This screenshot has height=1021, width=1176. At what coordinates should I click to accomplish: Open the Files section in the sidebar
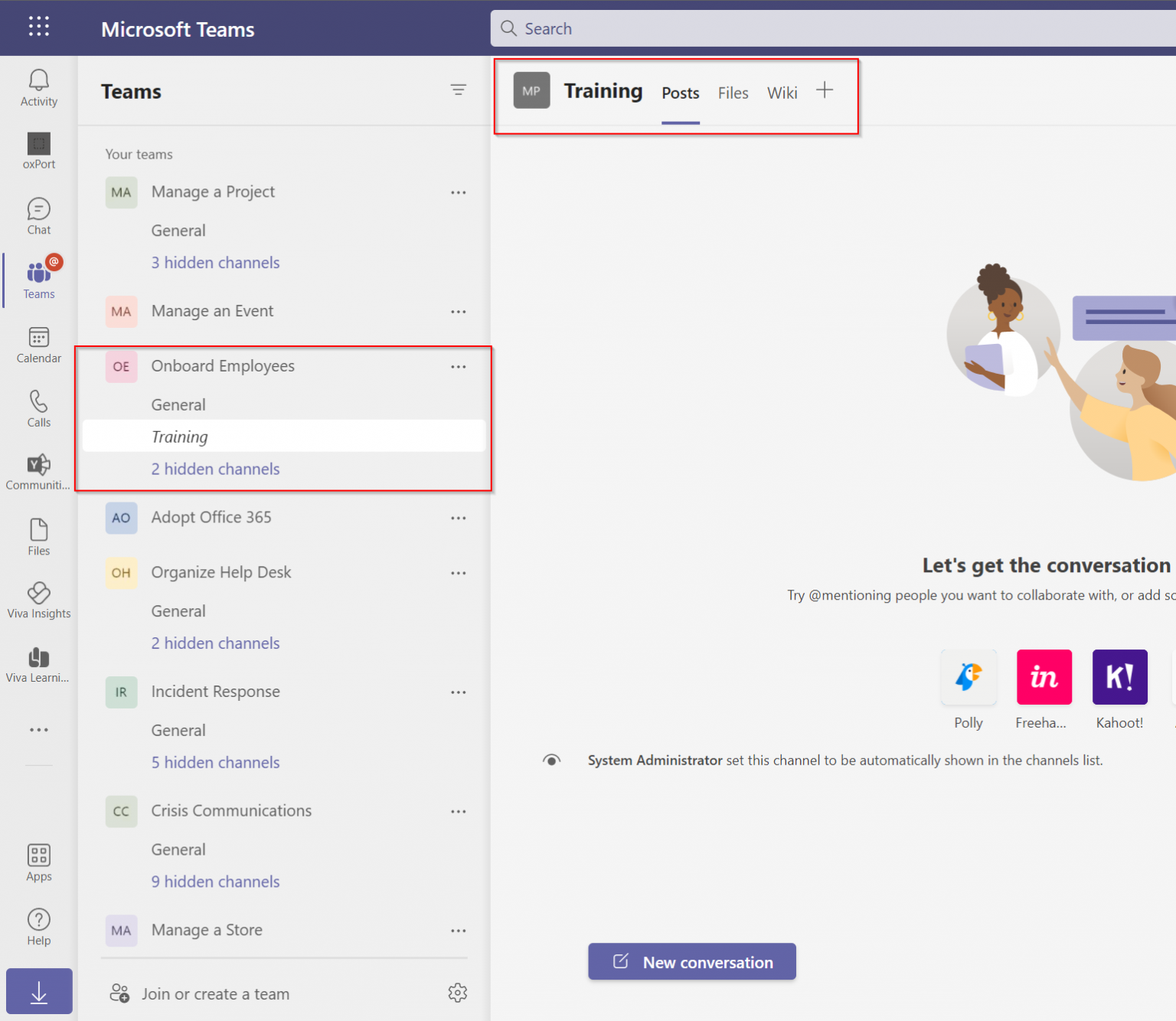click(x=38, y=535)
